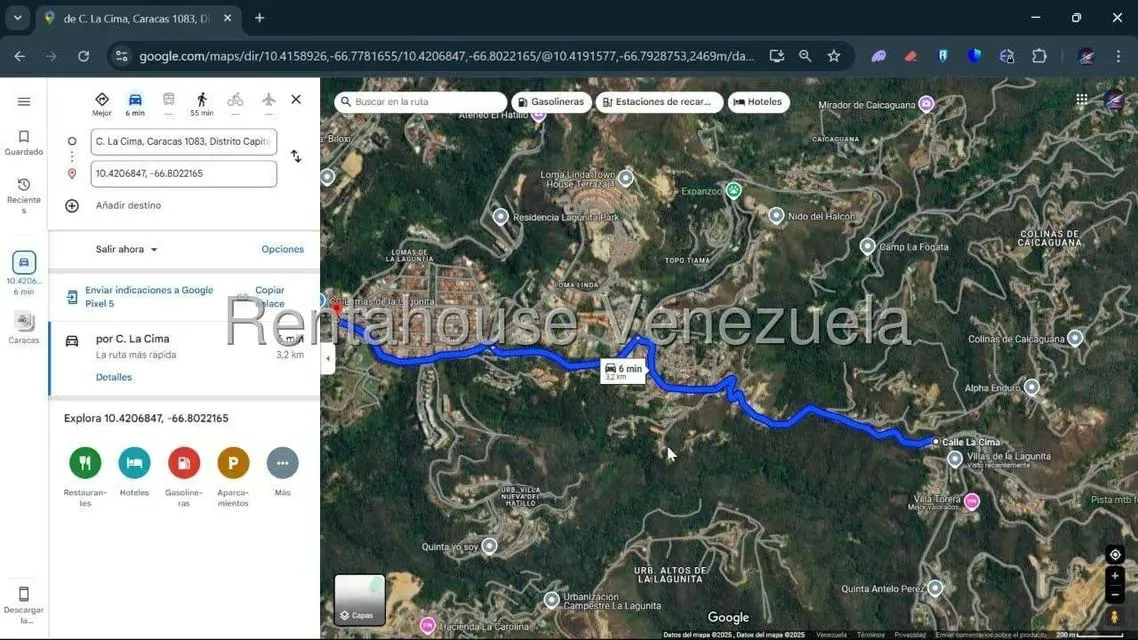This screenshot has width=1138, height=640.
Task: Select Mirador de Caicaguana marker
Action: 926,104
